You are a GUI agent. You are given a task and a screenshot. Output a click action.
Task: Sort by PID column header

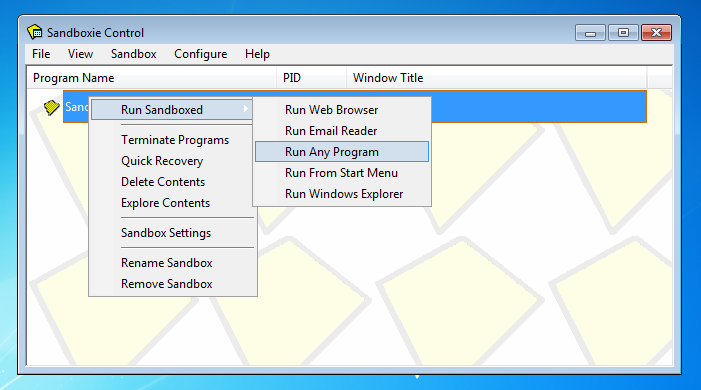click(312, 78)
